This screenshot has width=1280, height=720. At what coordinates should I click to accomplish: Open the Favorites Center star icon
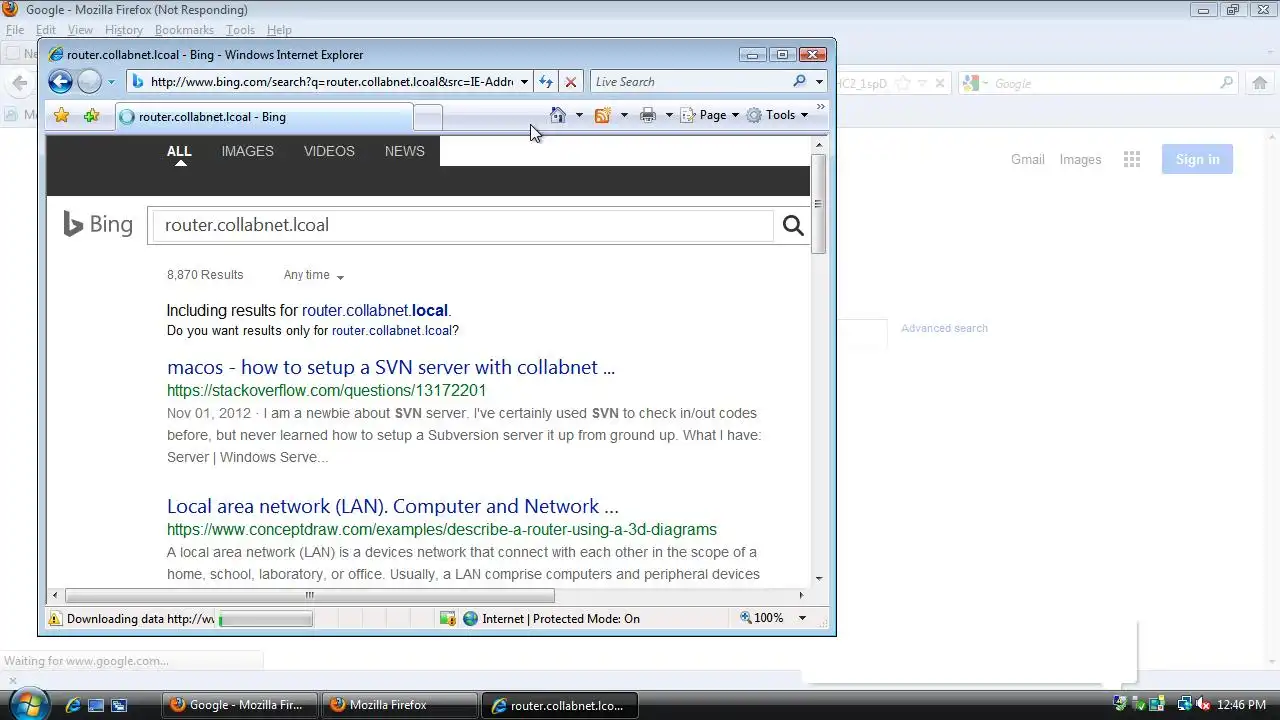click(x=61, y=116)
